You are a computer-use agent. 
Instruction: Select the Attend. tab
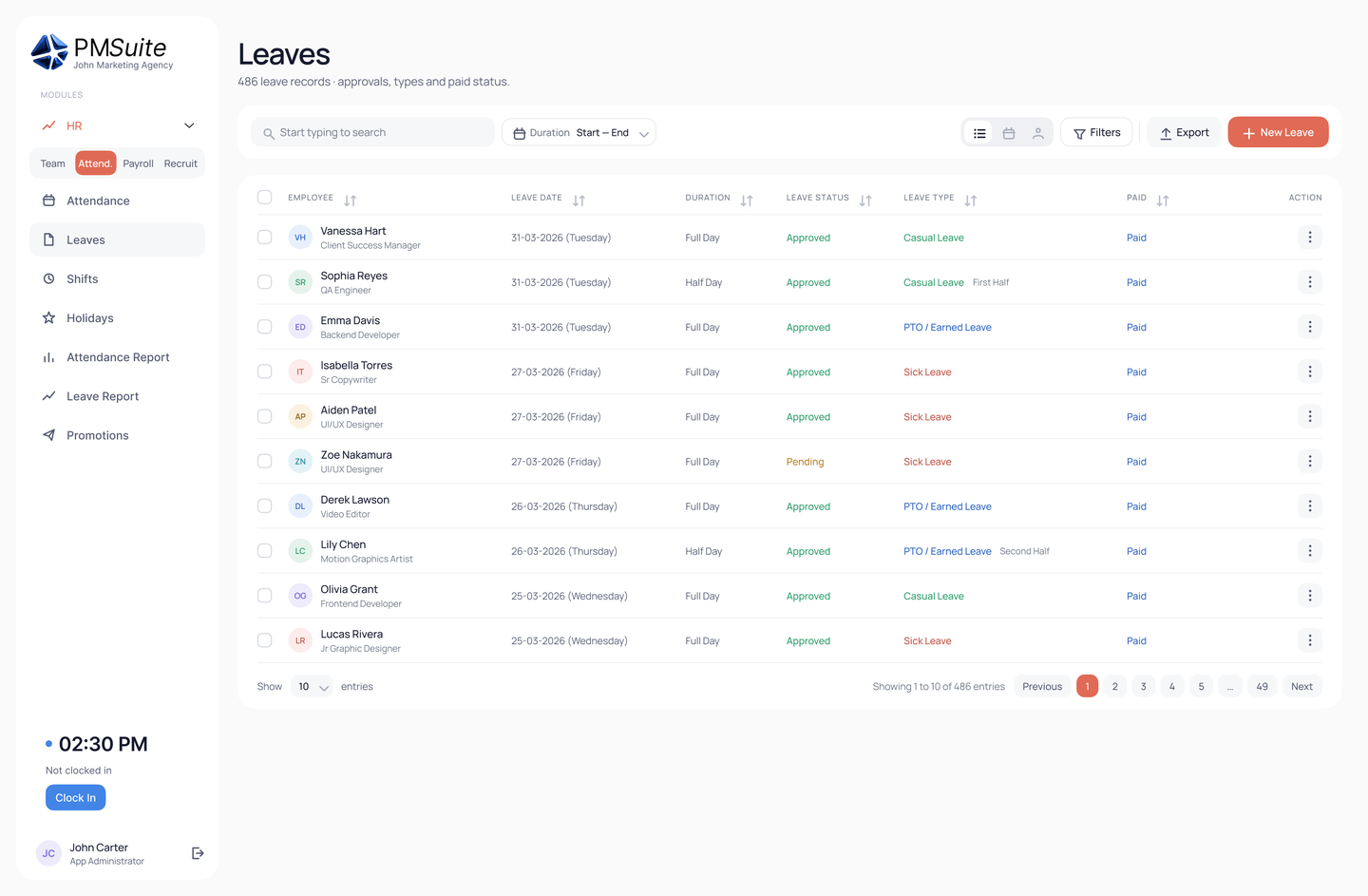[95, 163]
